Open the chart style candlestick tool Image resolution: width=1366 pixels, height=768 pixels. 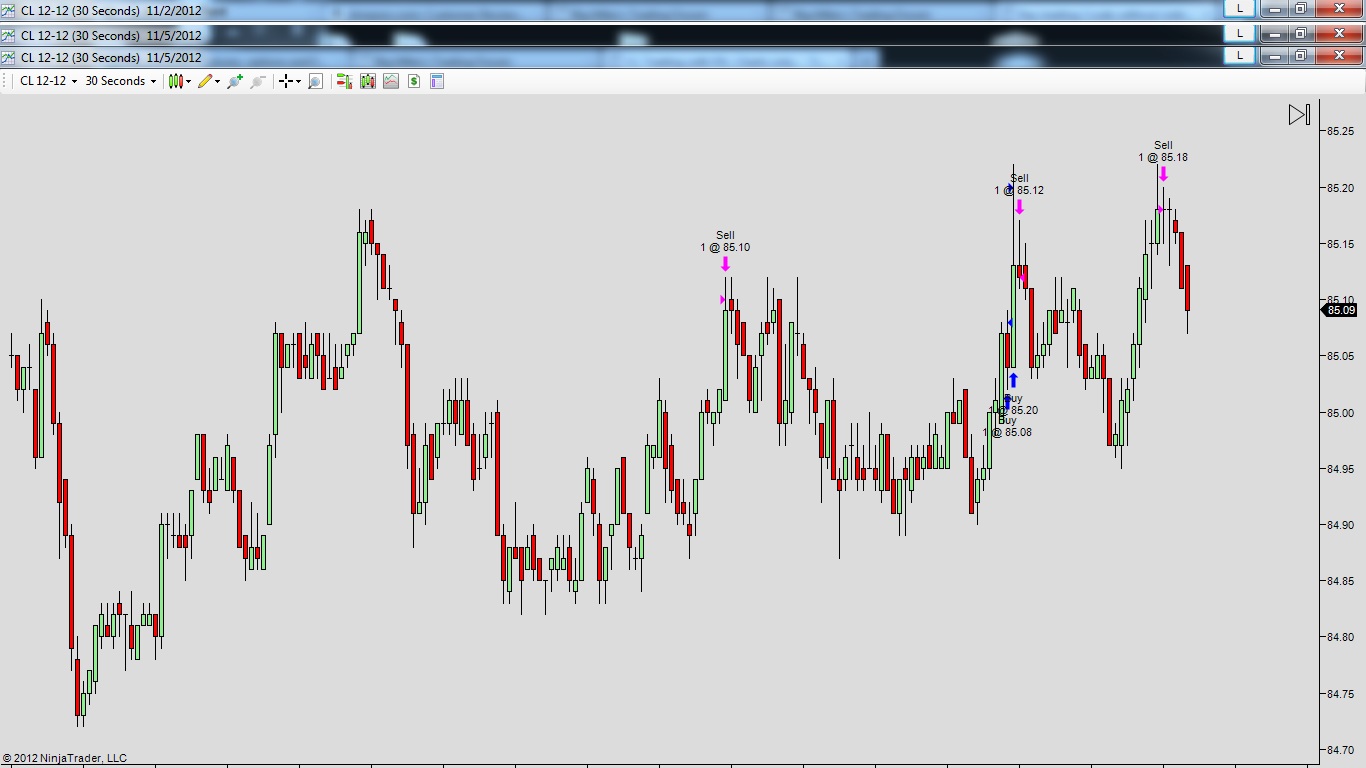[175, 81]
